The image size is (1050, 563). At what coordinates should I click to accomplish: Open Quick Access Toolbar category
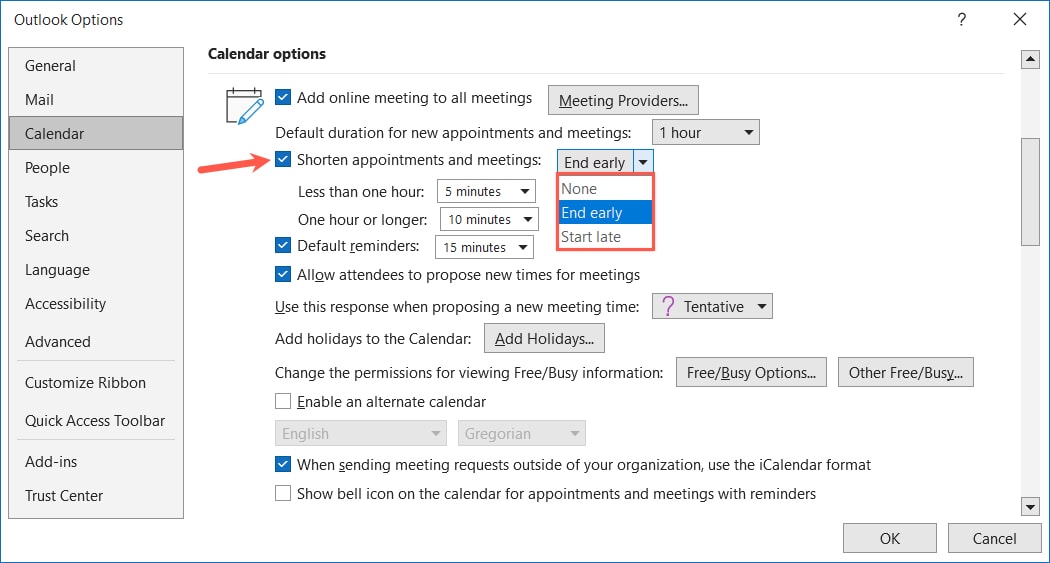pyautogui.click(x=96, y=420)
